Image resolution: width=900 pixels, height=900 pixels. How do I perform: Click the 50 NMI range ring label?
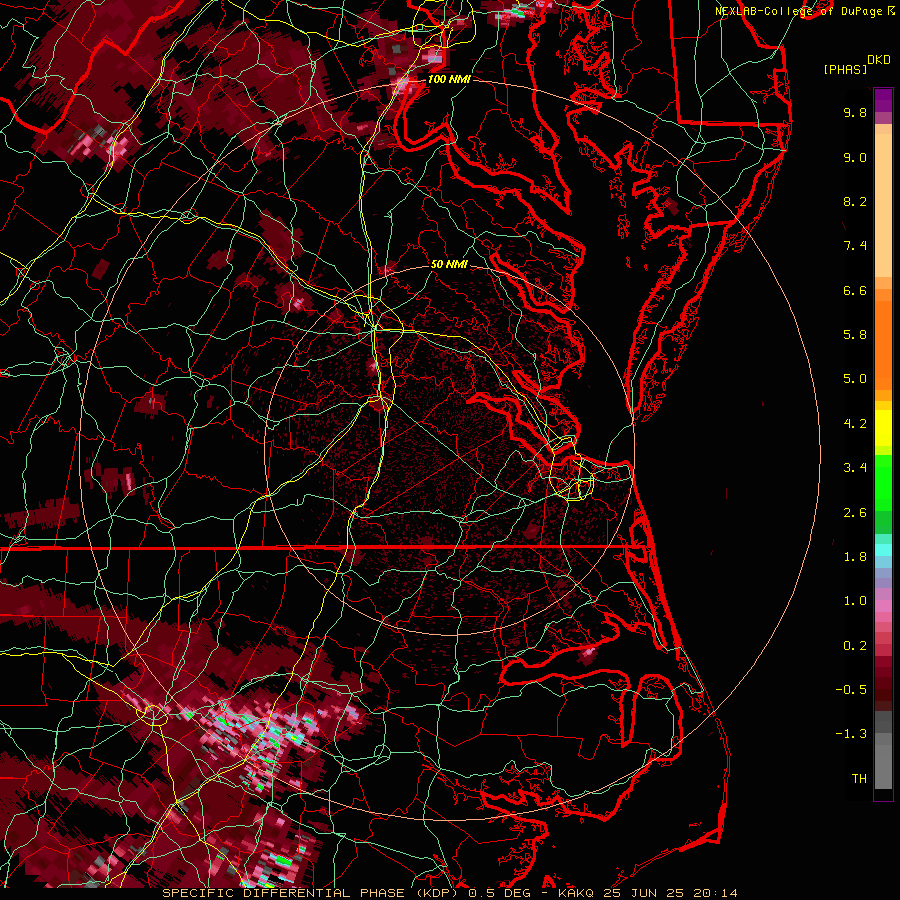(449, 264)
